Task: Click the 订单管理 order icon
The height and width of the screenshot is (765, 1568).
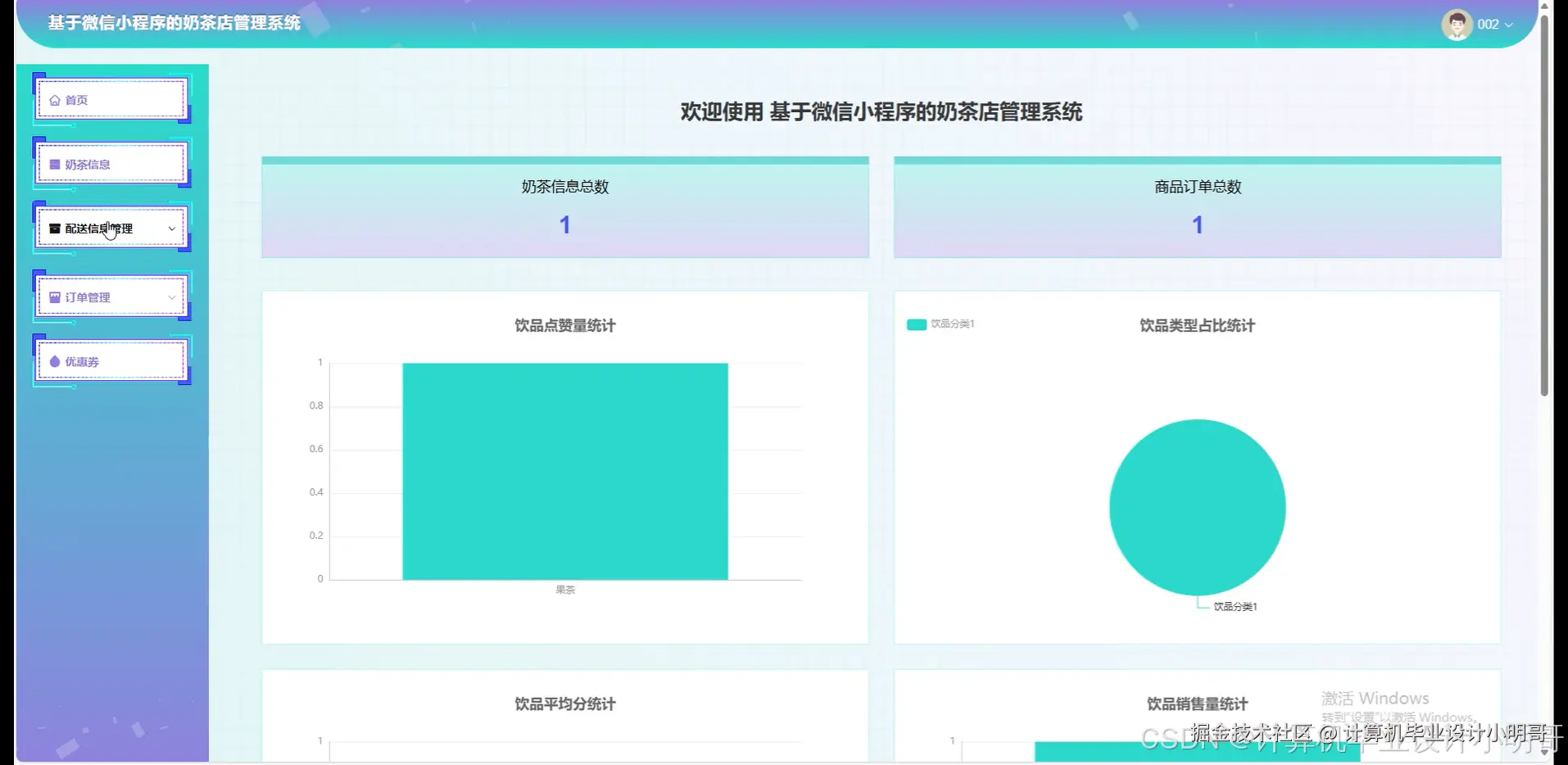Action: (x=55, y=296)
